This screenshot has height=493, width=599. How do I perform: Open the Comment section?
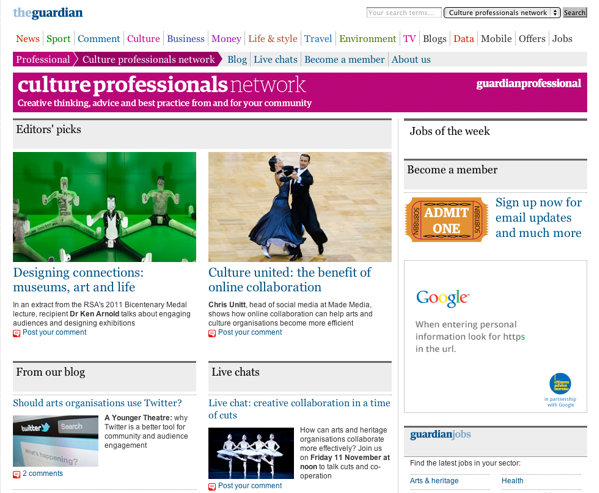[x=99, y=39]
